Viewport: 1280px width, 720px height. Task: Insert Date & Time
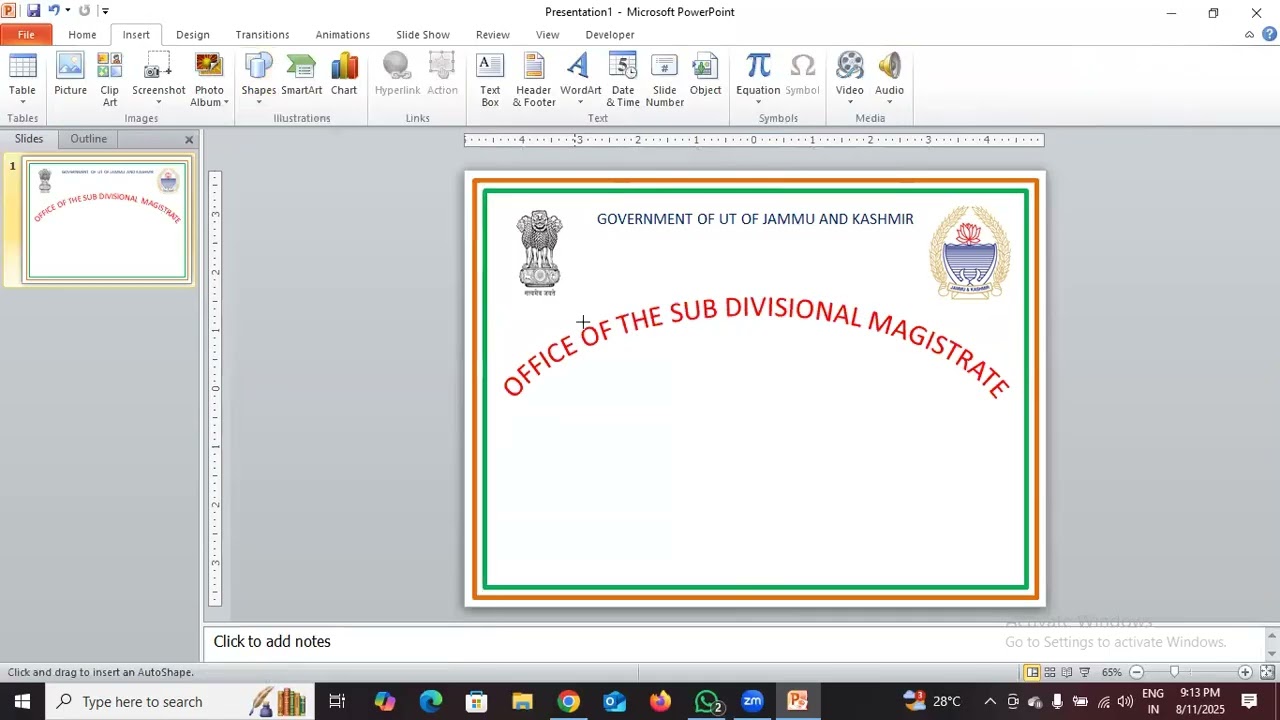pos(622,79)
